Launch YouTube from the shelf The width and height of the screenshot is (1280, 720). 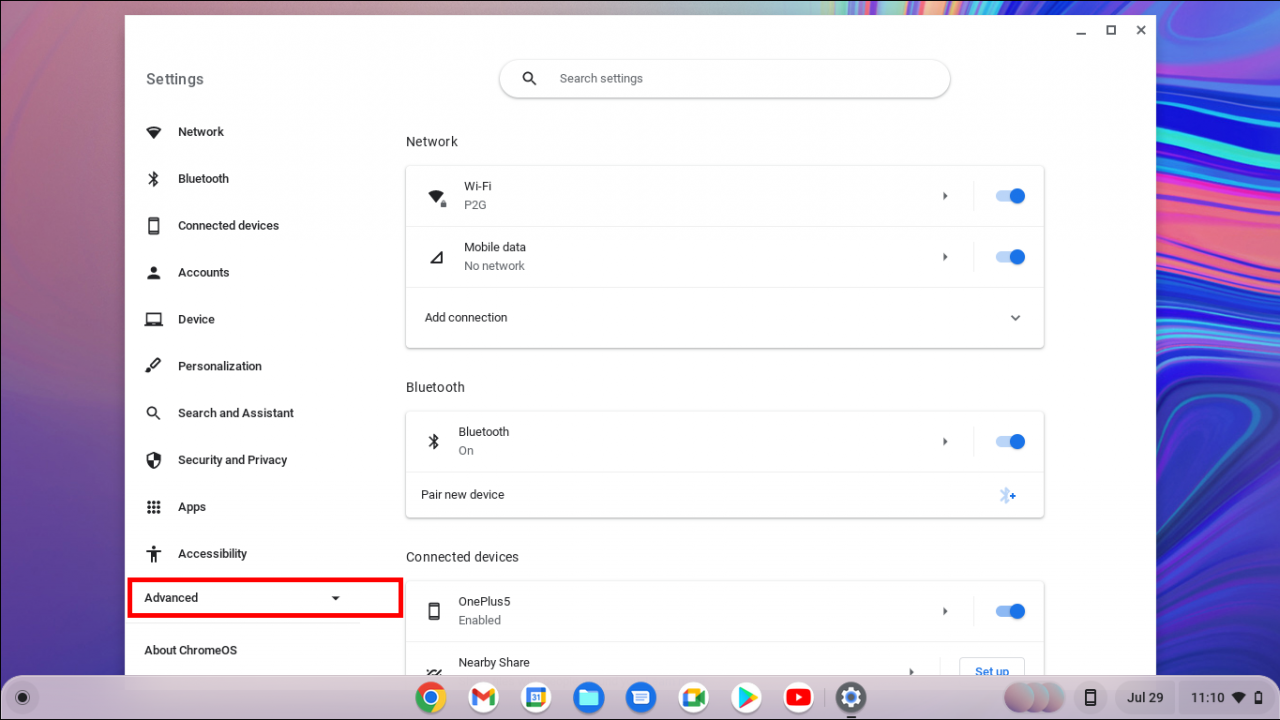pos(798,697)
